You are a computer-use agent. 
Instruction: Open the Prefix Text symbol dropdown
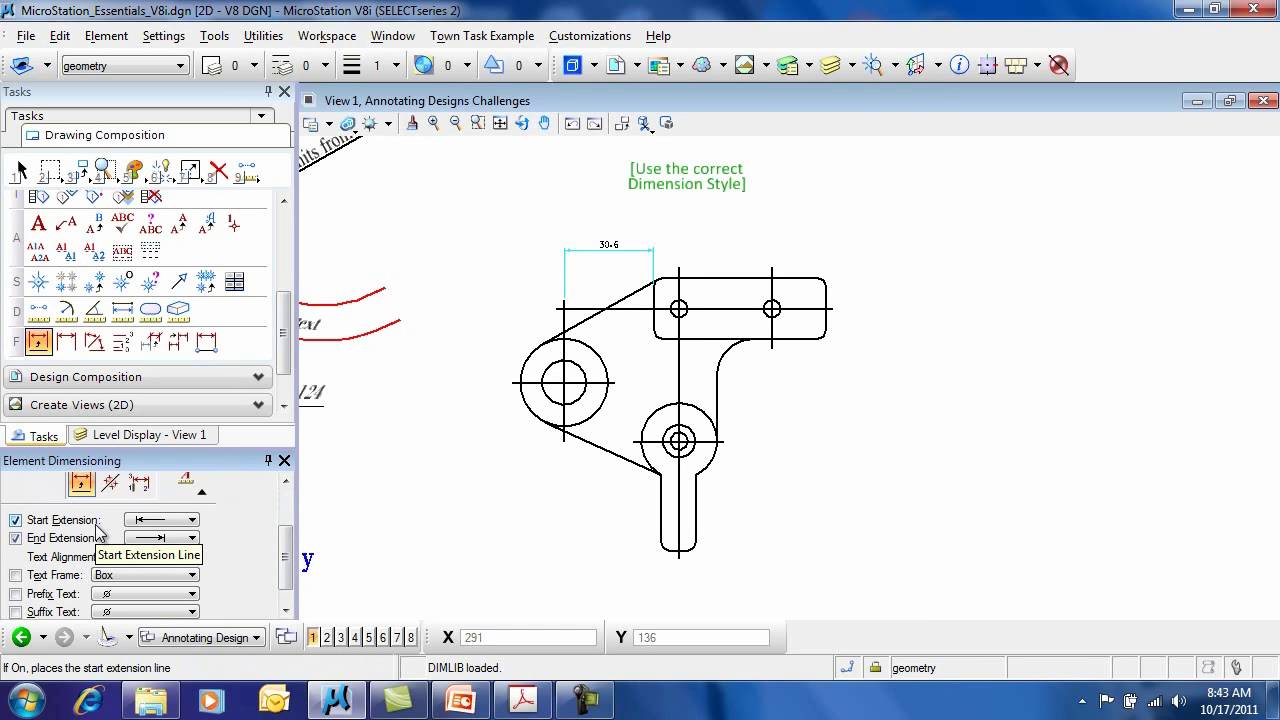[145, 594]
